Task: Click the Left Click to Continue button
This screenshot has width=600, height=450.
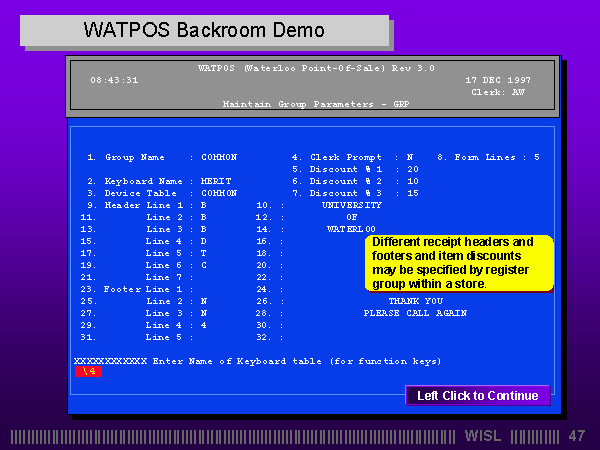Action: click(x=477, y=396)
